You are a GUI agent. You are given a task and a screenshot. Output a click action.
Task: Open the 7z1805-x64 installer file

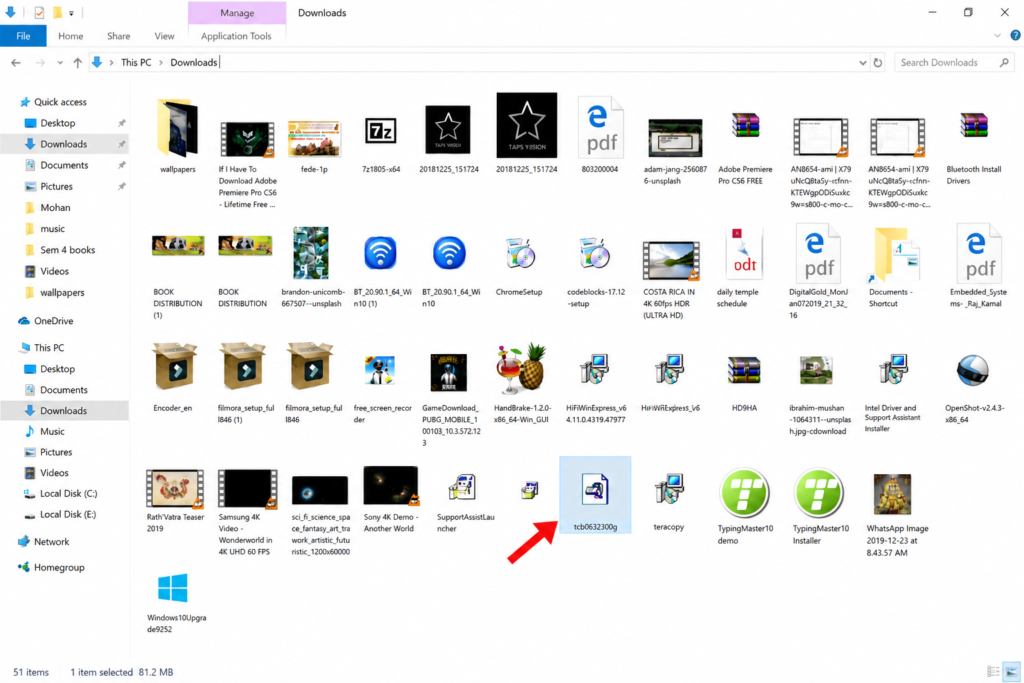381,131
